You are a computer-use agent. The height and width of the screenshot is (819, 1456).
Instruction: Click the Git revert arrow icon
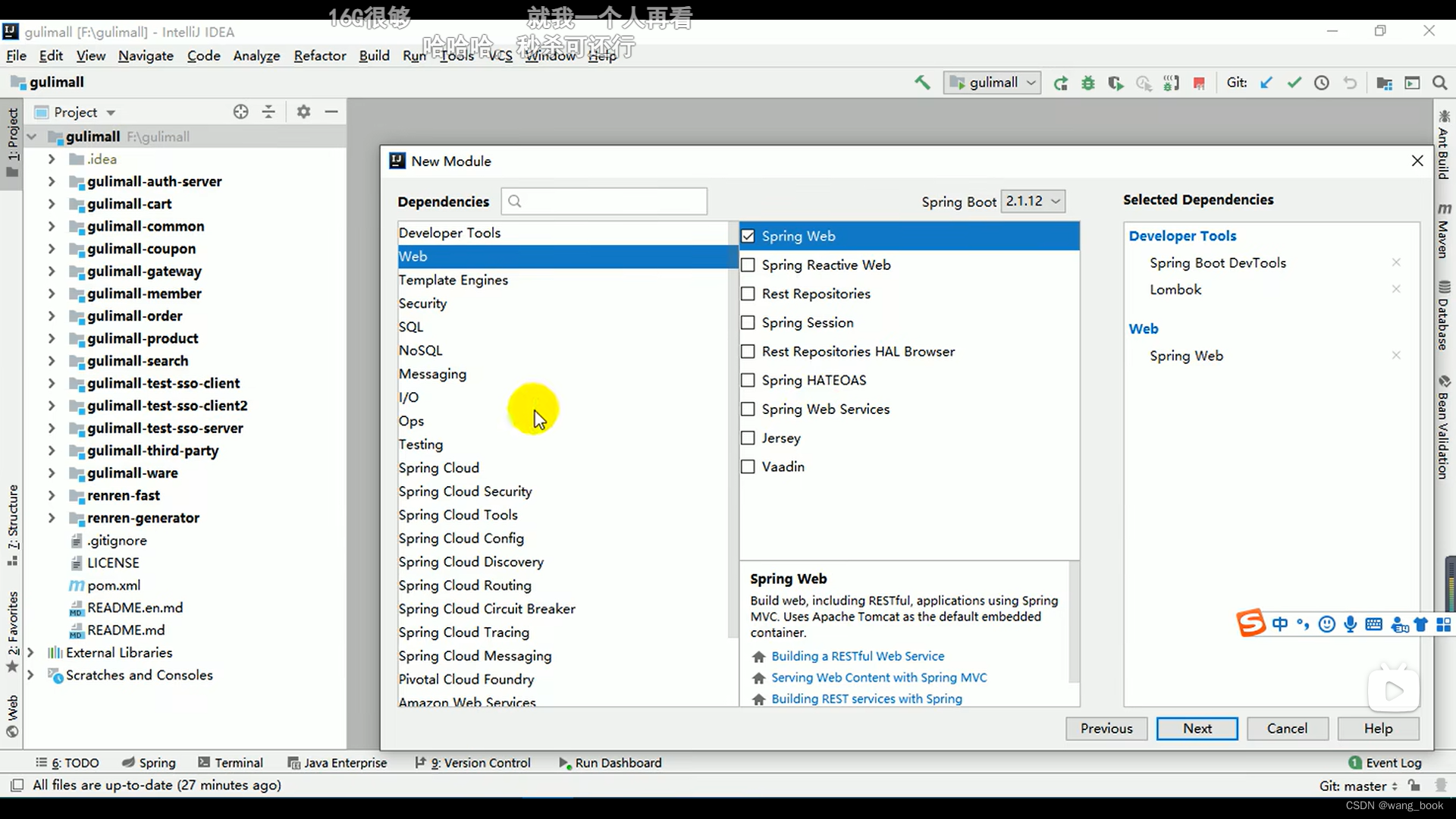coord(1350,83)
